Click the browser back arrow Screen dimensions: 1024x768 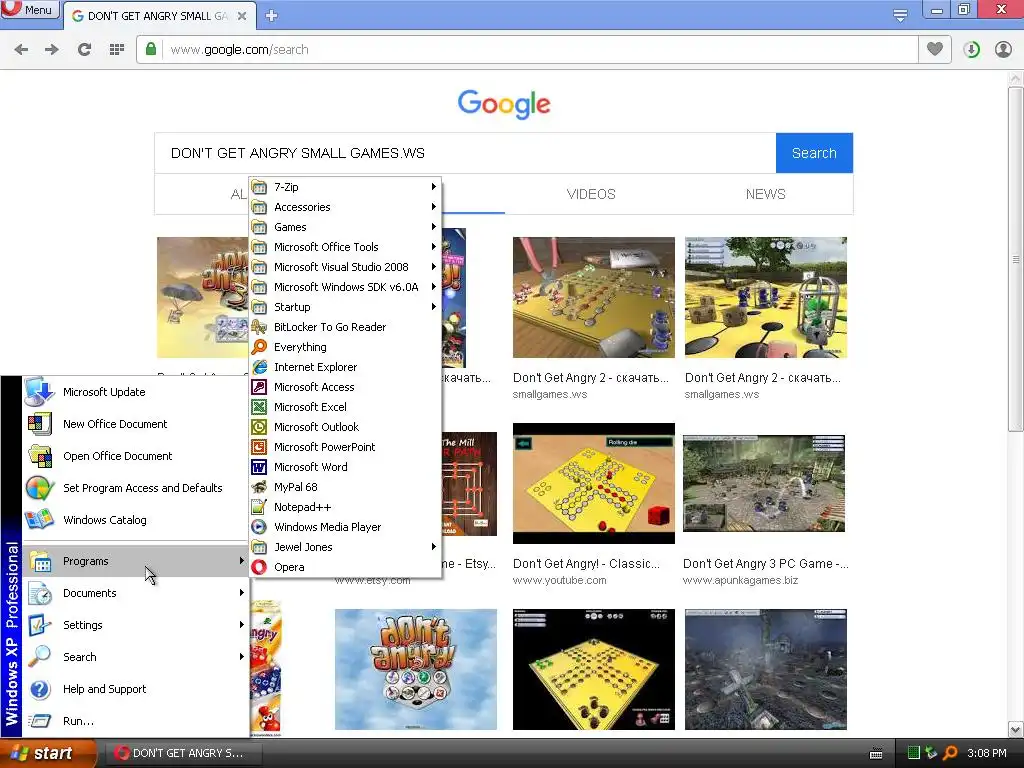[x=21, y=50]
